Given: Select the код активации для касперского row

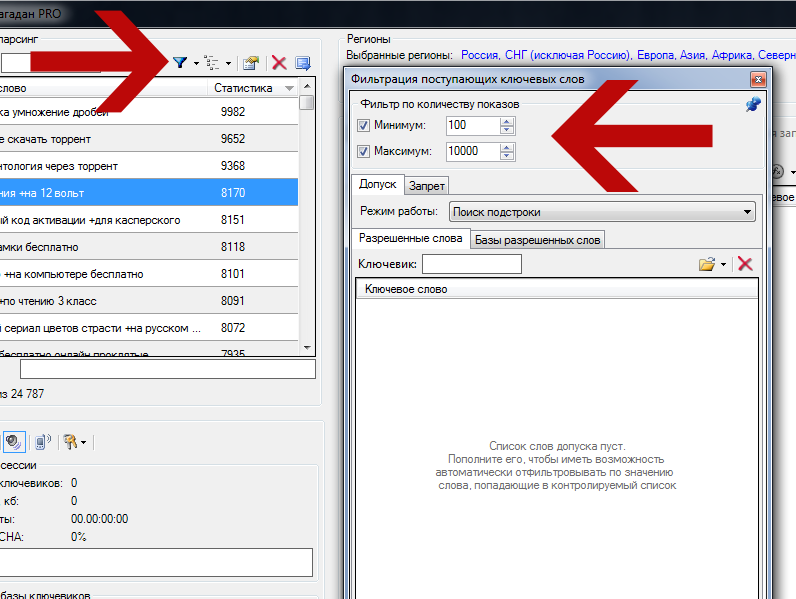Looking at the screenshot, I should [x=149, y=220].
